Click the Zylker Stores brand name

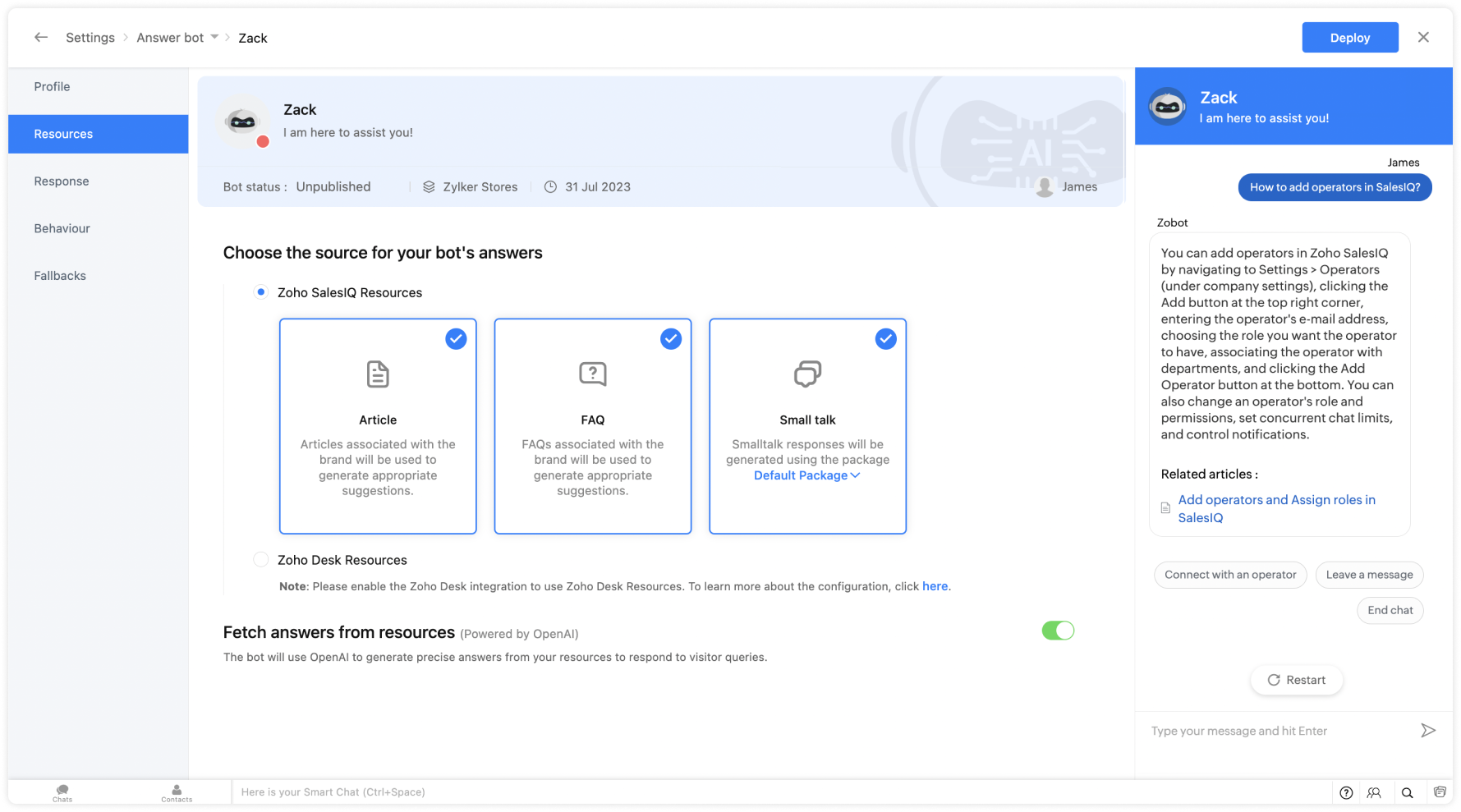click(x=480, y=186)
